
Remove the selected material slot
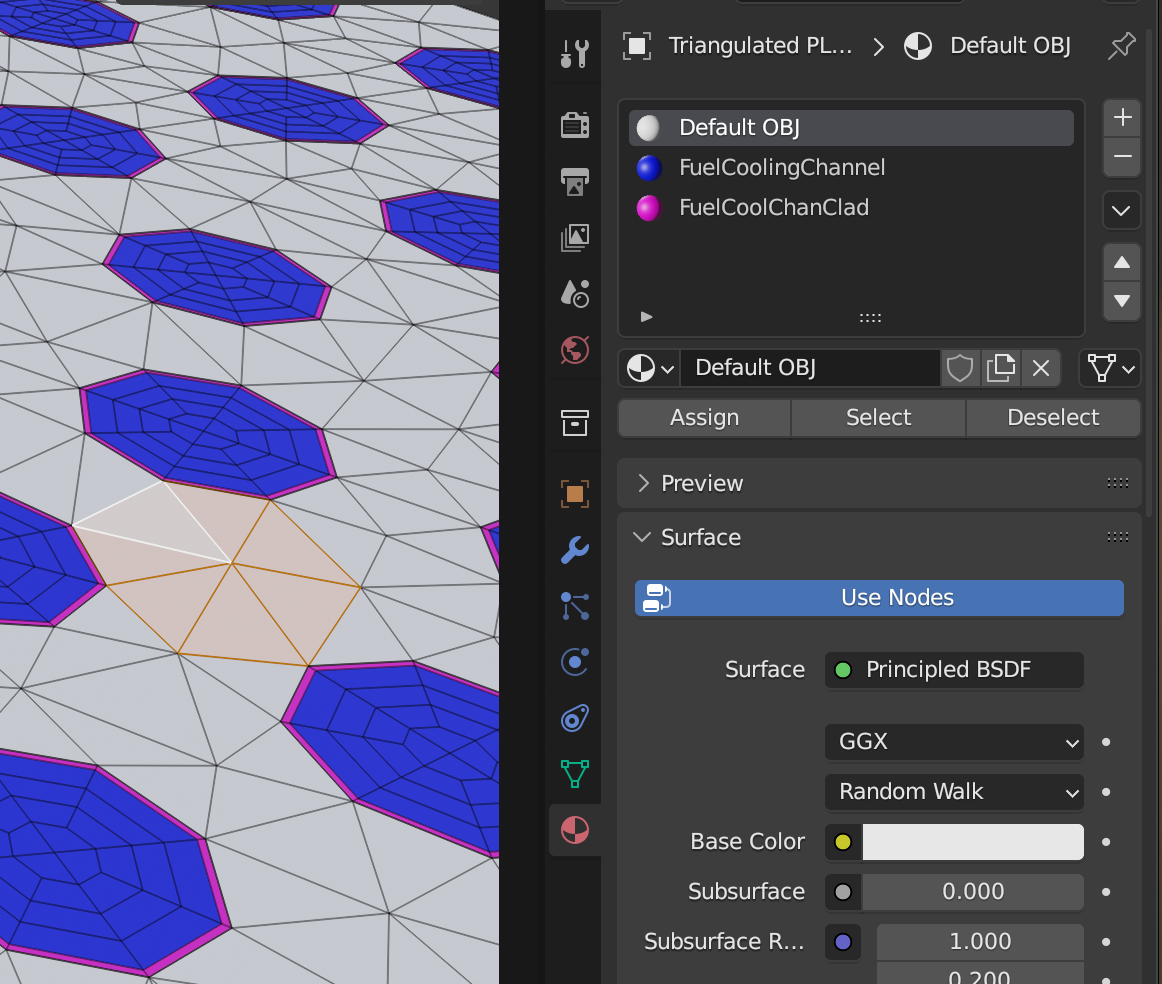(1122, 156)
